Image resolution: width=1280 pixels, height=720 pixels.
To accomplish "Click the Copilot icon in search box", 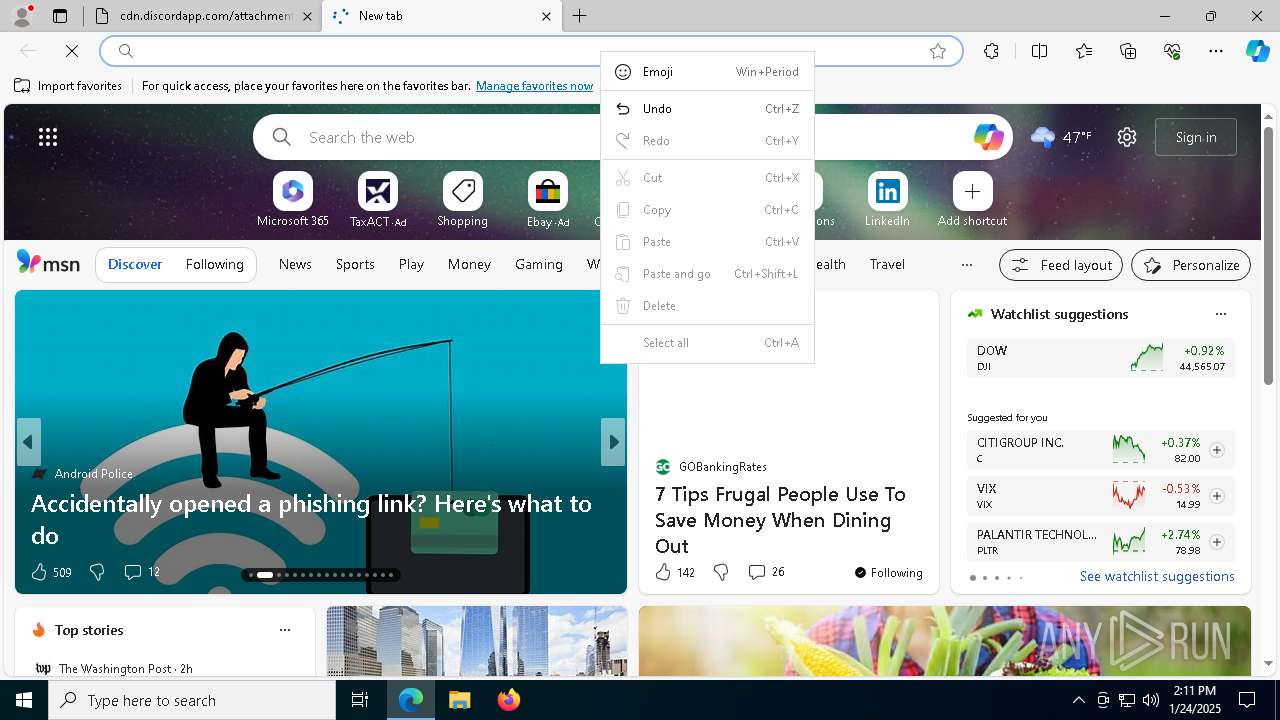I will pos(988,137).
